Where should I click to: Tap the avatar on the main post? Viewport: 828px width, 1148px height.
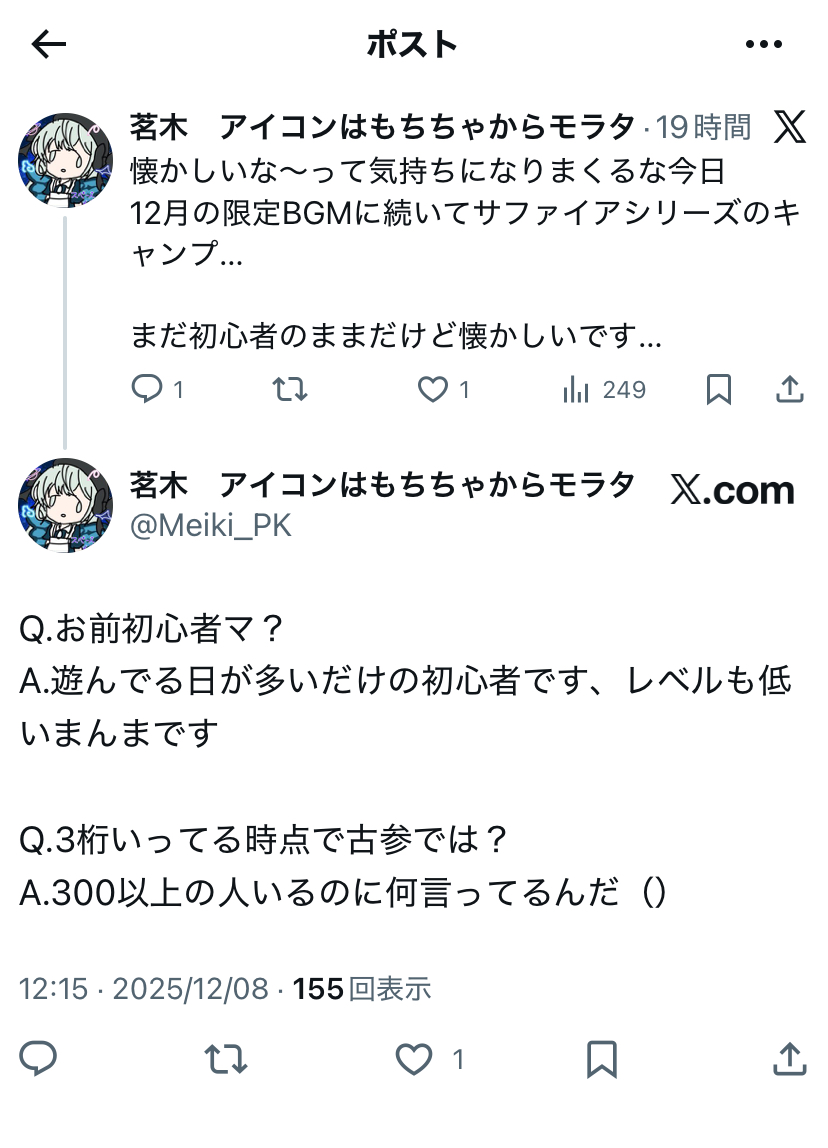click(65, 505)
